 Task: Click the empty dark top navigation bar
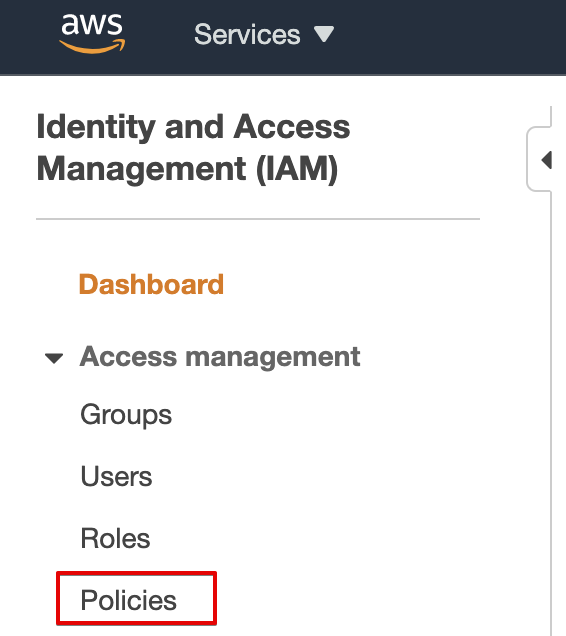coord(446,37)
